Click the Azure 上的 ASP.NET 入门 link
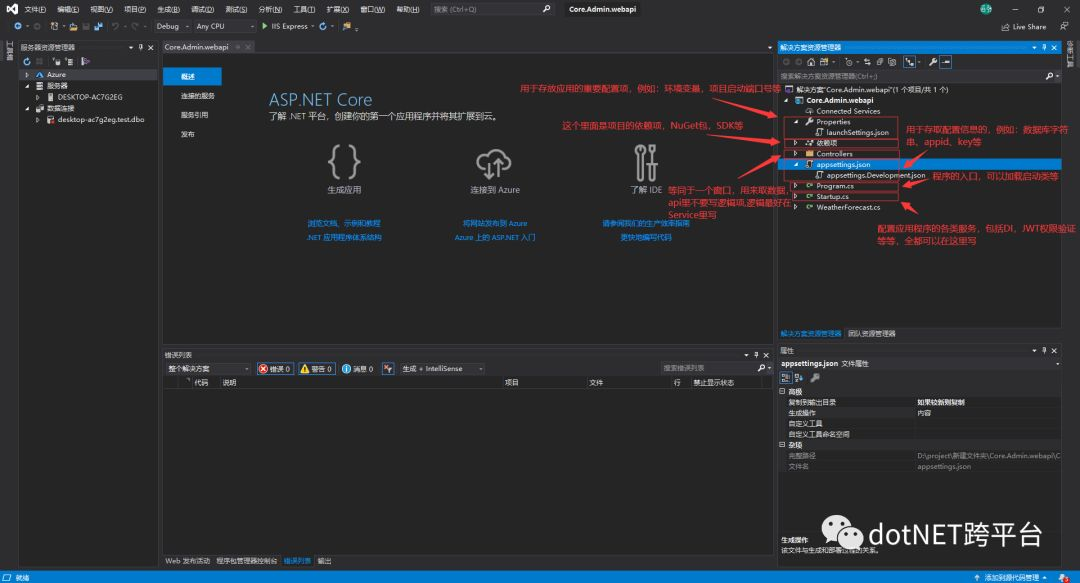Screen dimensions: 1080x583 pos(495,237)
